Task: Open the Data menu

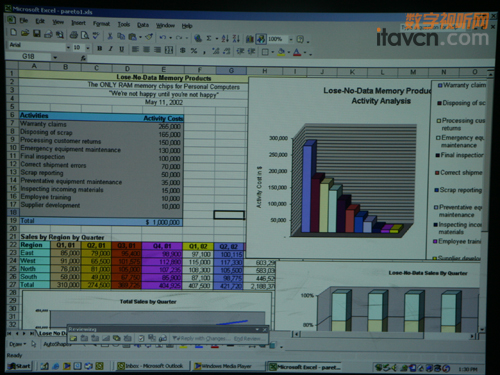Action: click(143, 25)
